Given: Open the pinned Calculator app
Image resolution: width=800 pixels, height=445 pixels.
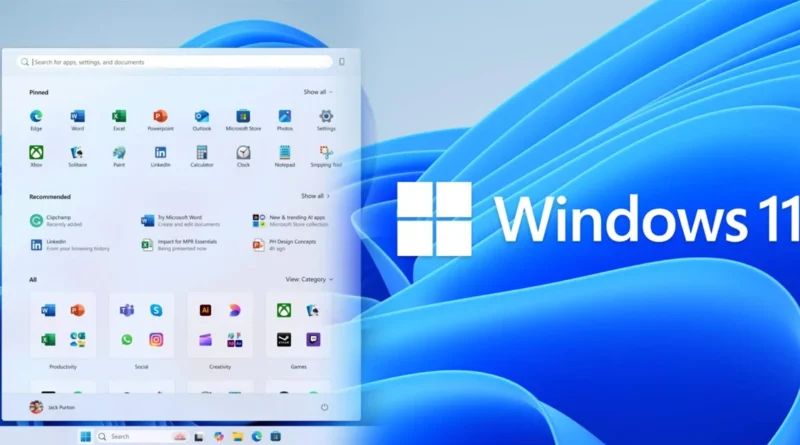Looking at the screenshot, I should [202, 156].
